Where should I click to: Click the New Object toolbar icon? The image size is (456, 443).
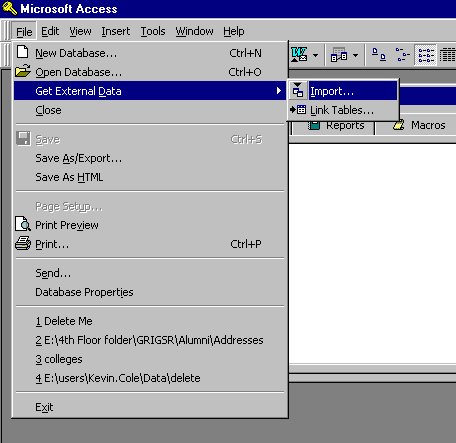pyautogui.click(x=339, y=55)
